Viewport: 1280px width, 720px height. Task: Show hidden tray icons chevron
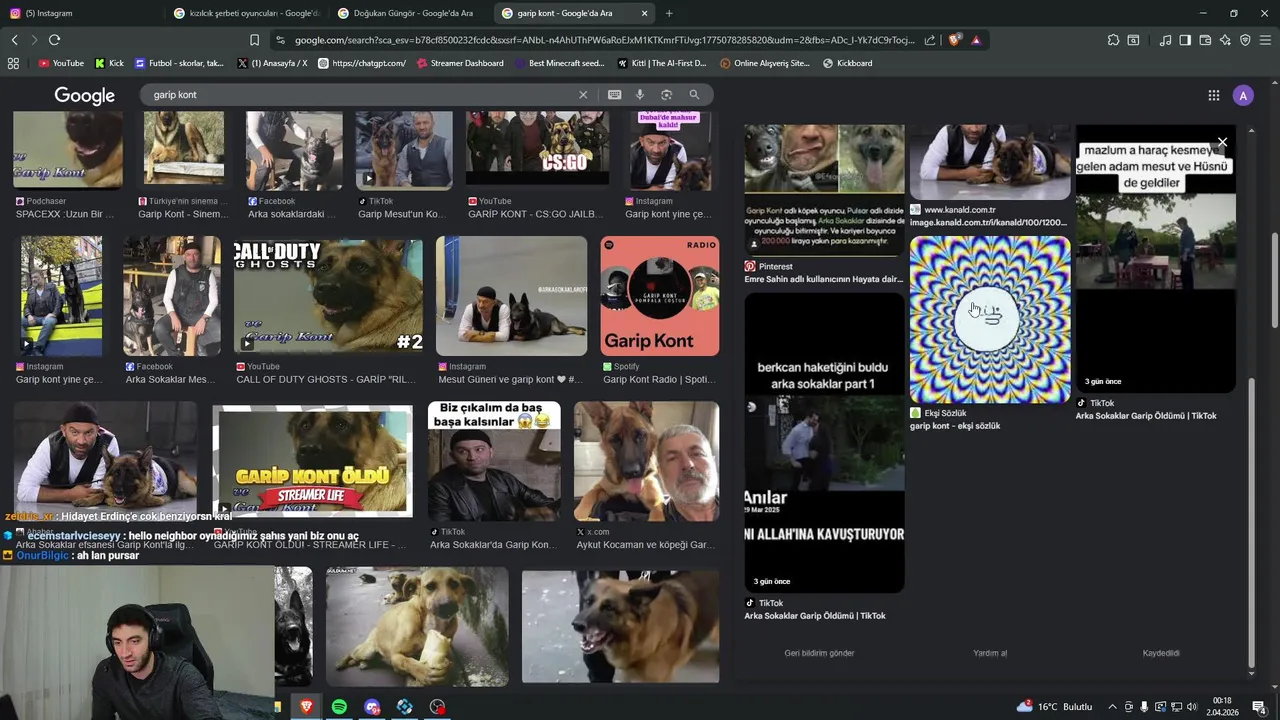pos(1111,707)
